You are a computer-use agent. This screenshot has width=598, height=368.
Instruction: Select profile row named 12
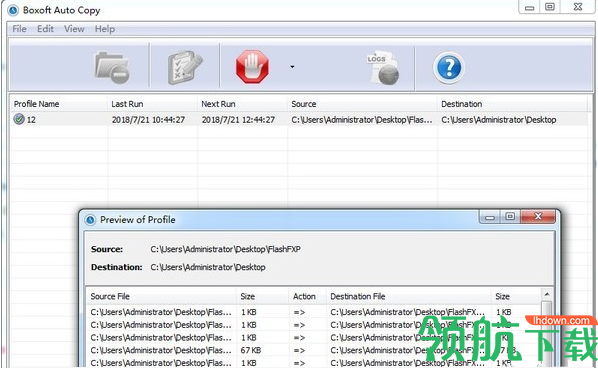(x=299, y=119)
